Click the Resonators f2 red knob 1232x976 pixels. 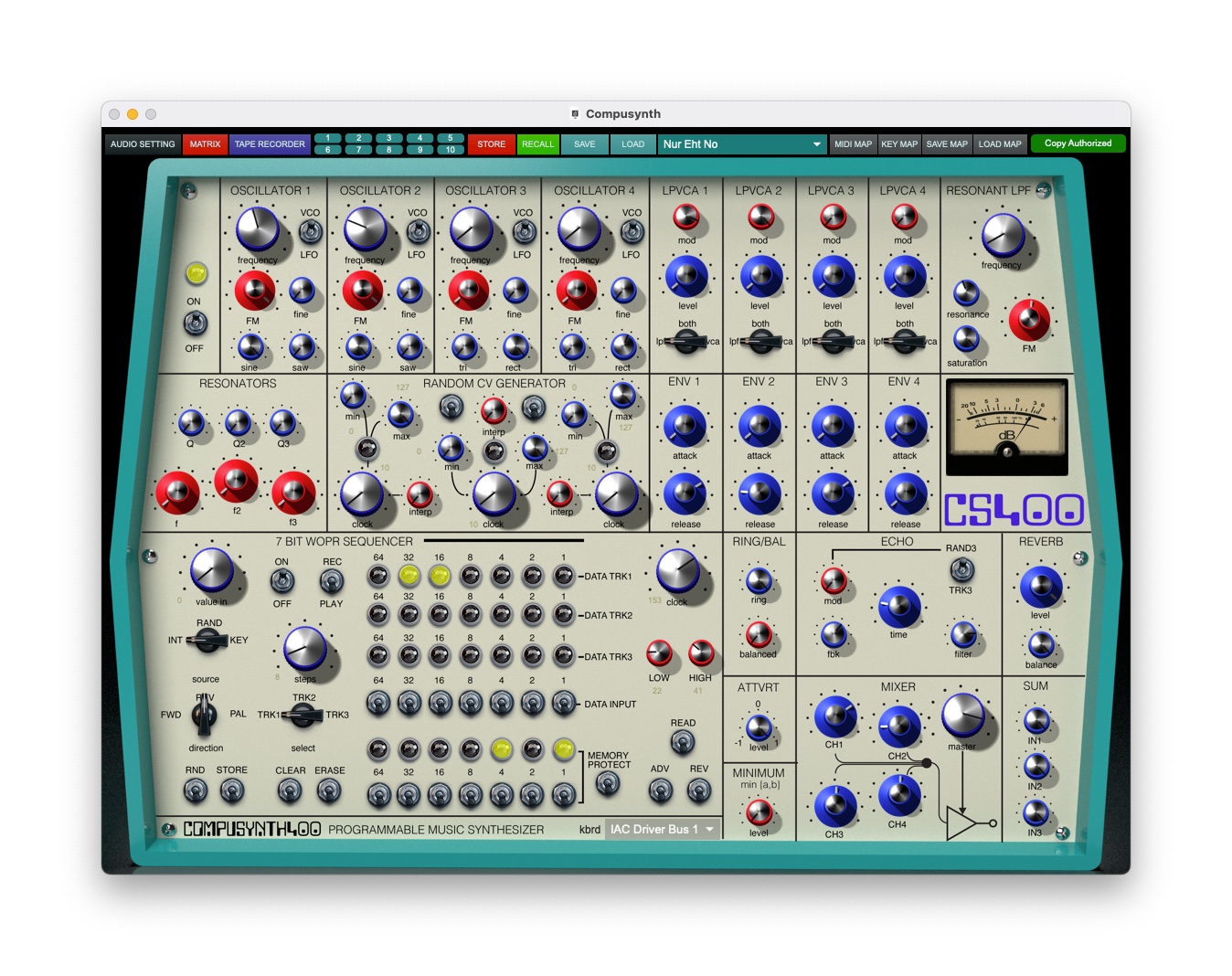point(236,481)
